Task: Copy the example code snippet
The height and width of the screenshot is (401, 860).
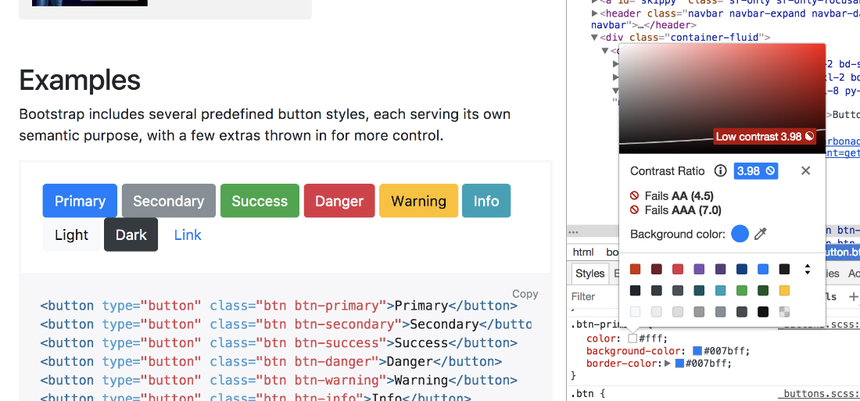Action: [x=524, y=294]
